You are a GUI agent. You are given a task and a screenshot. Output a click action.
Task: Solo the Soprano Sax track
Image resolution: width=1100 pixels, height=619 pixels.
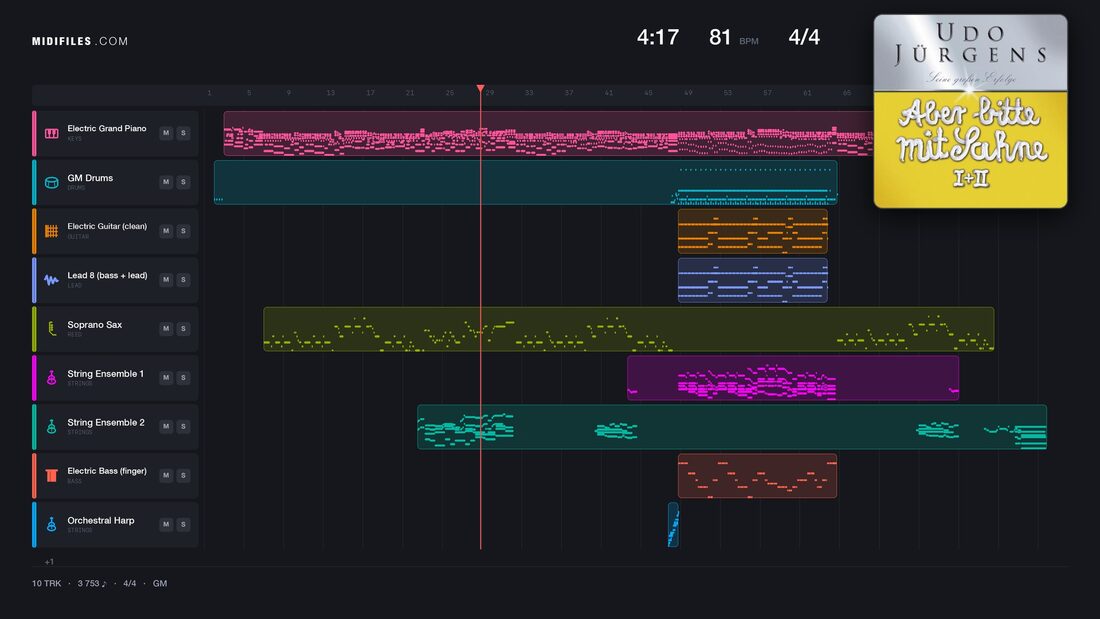[x=183, y=328]
